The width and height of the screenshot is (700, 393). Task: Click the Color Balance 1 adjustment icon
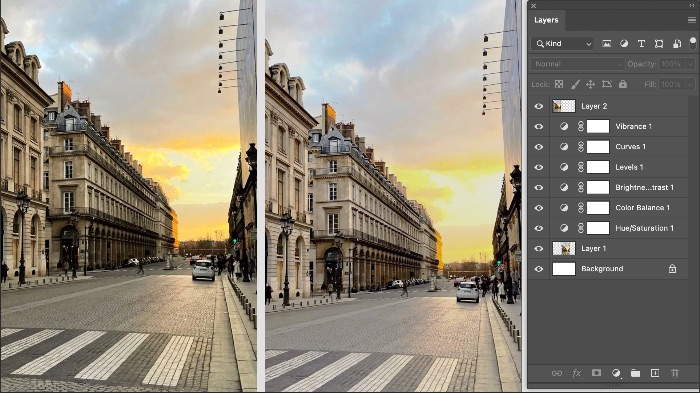pos(564,208)
